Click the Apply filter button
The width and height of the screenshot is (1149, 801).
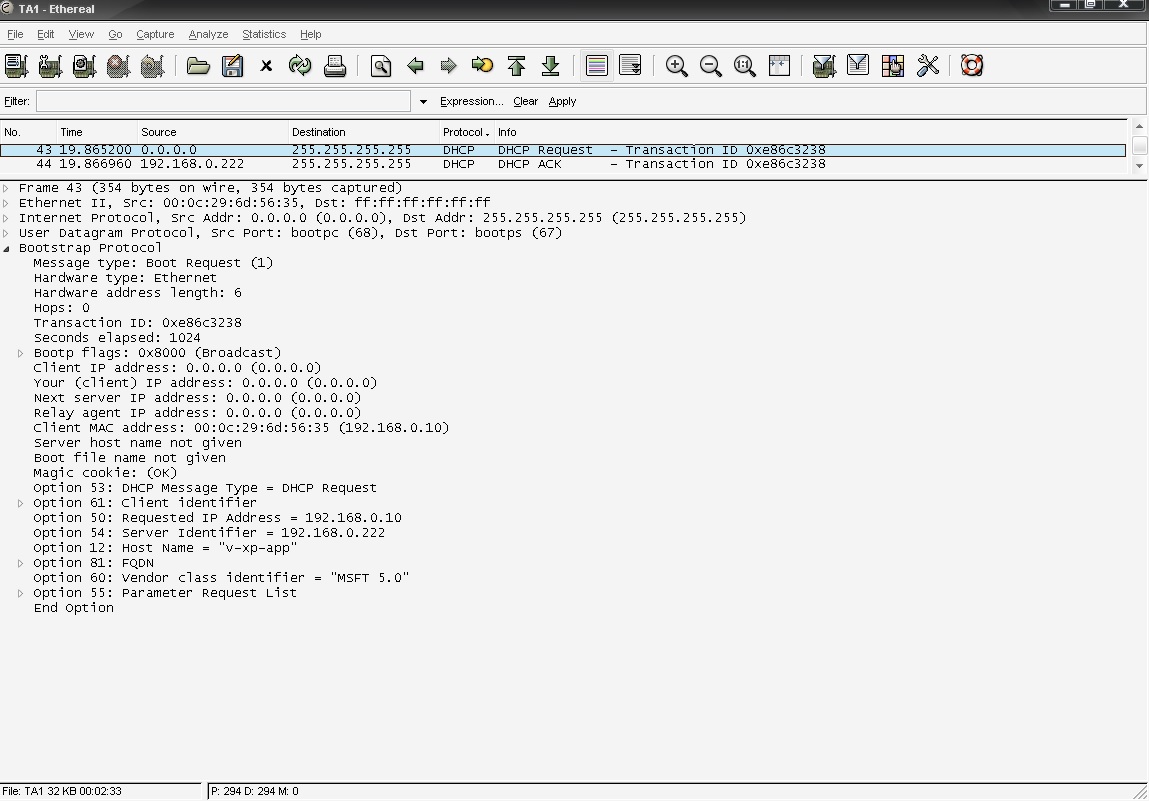(562, 101)
